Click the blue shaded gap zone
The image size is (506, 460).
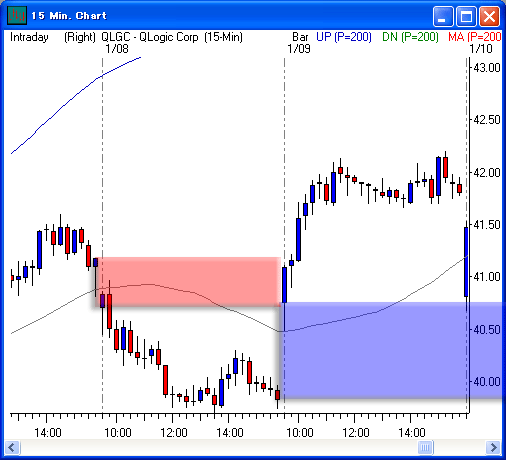coord(392,350)
